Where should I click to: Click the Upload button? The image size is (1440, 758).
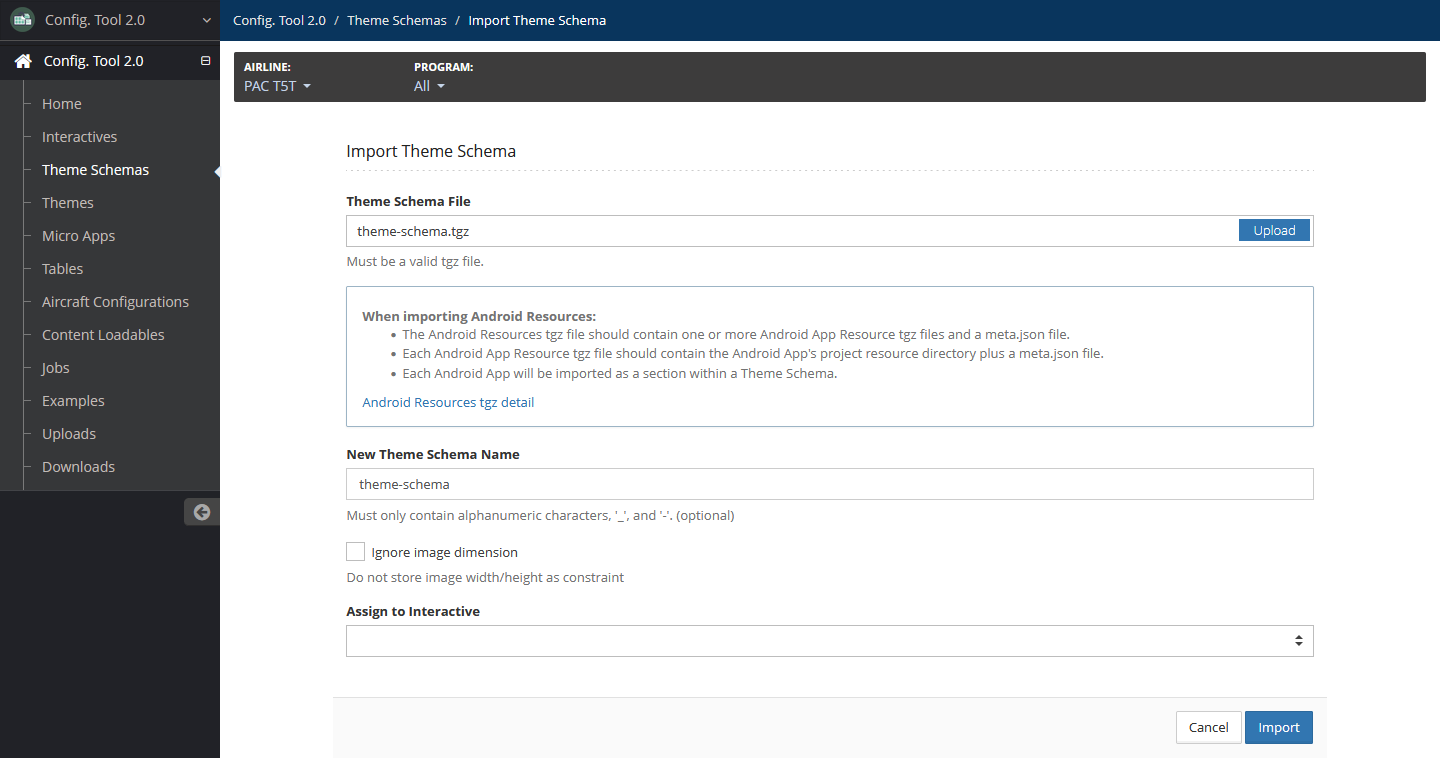click(1274, 230)
